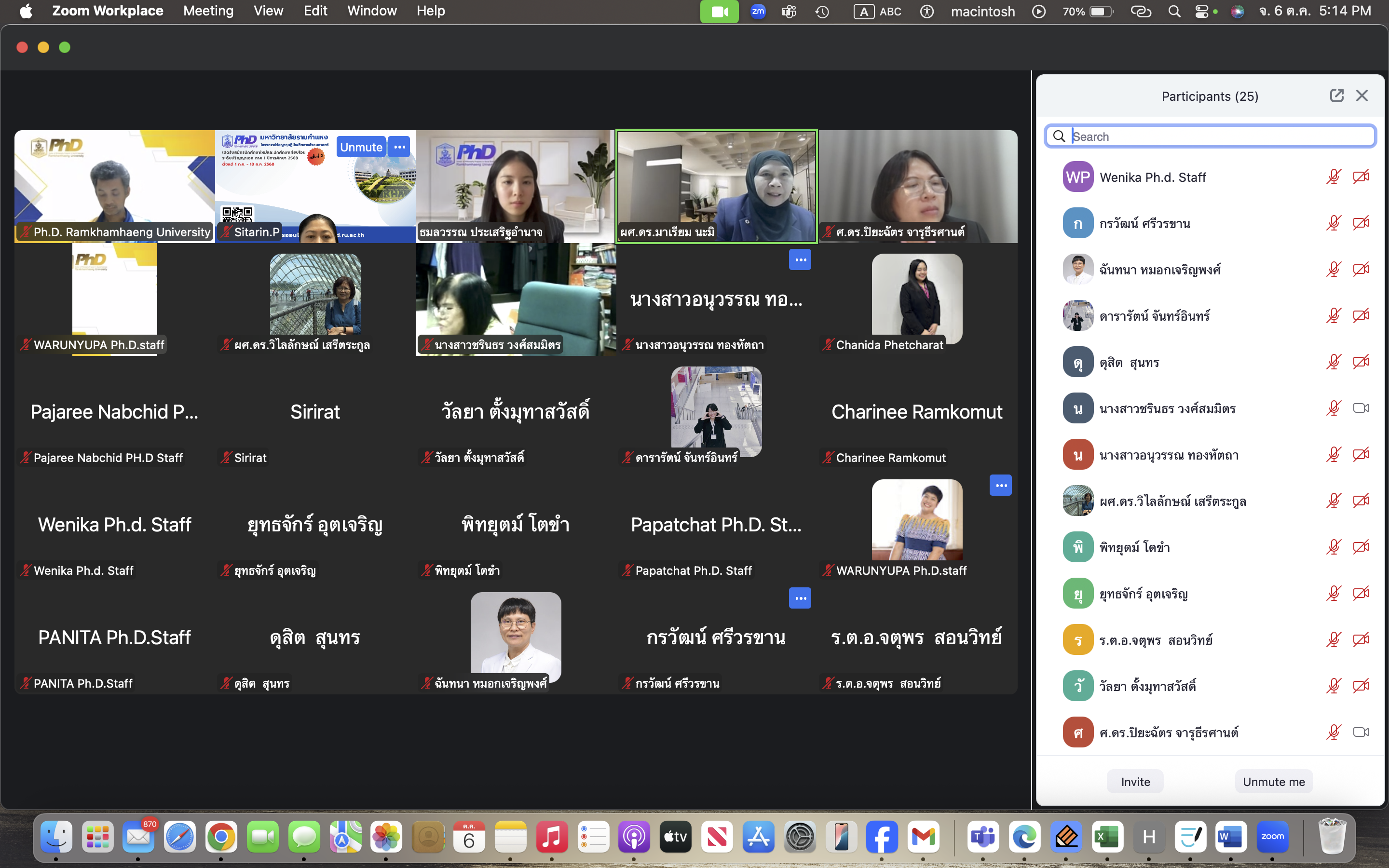Pop out the Participants panel
Screen dimensions: 1389x868
pyautogui.click(x=1336, y=96)
